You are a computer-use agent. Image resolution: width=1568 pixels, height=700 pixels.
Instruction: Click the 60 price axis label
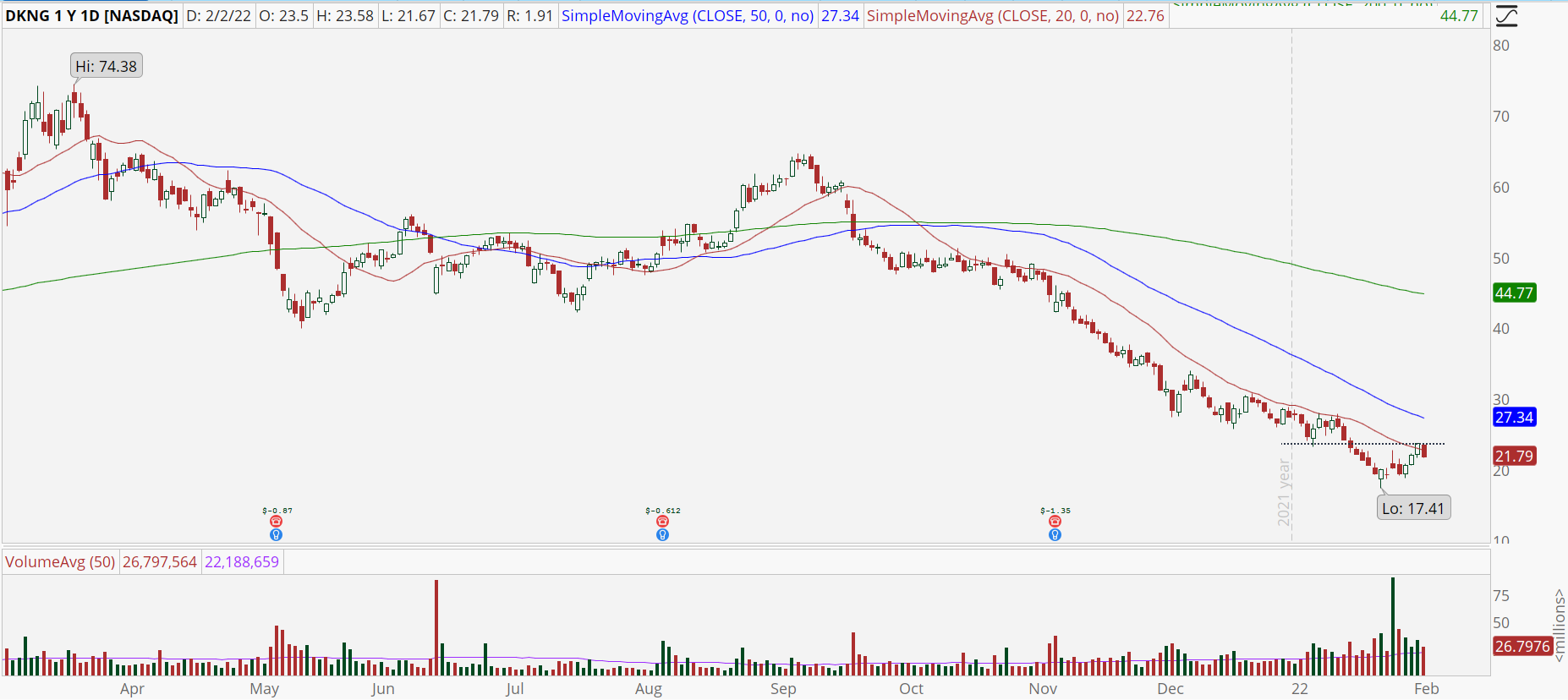pos(1501,188)
